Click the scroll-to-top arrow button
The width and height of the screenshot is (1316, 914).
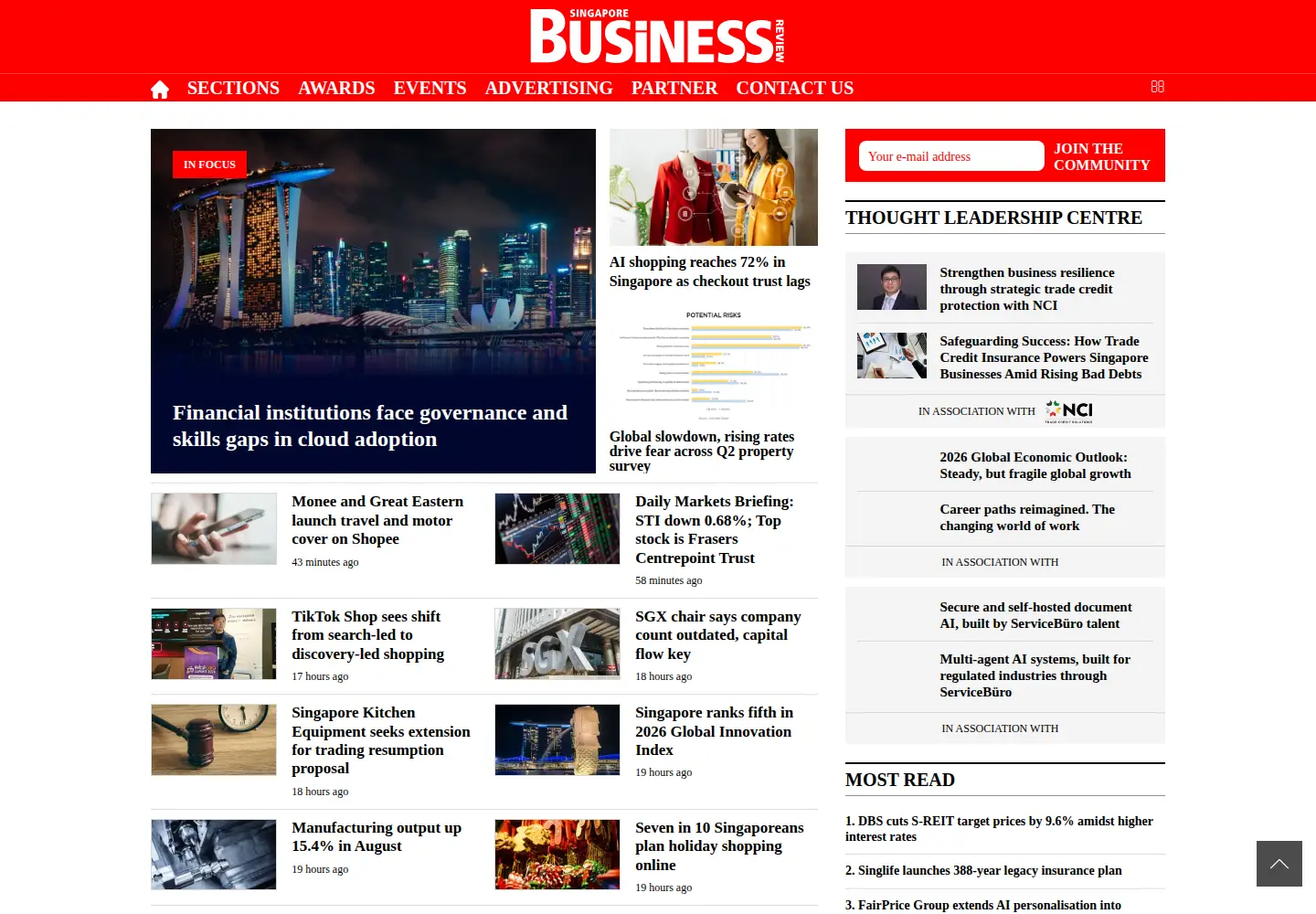1279,864
